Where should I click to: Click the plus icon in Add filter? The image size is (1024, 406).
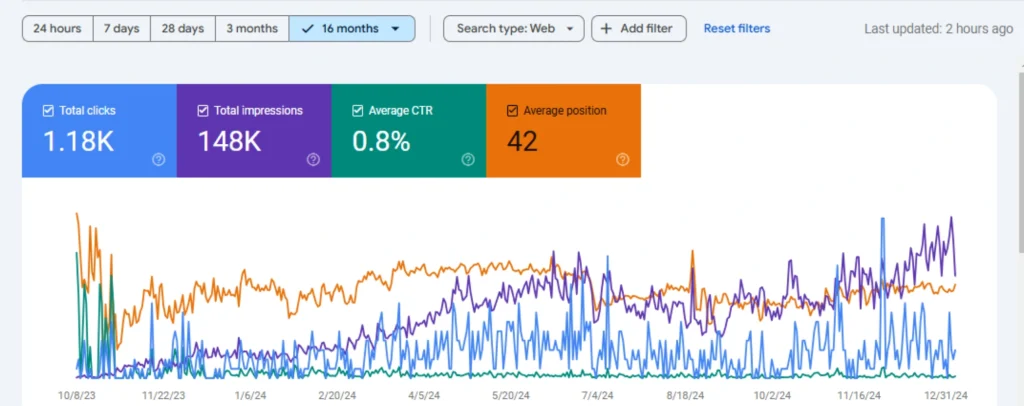(x=606, y=29)
